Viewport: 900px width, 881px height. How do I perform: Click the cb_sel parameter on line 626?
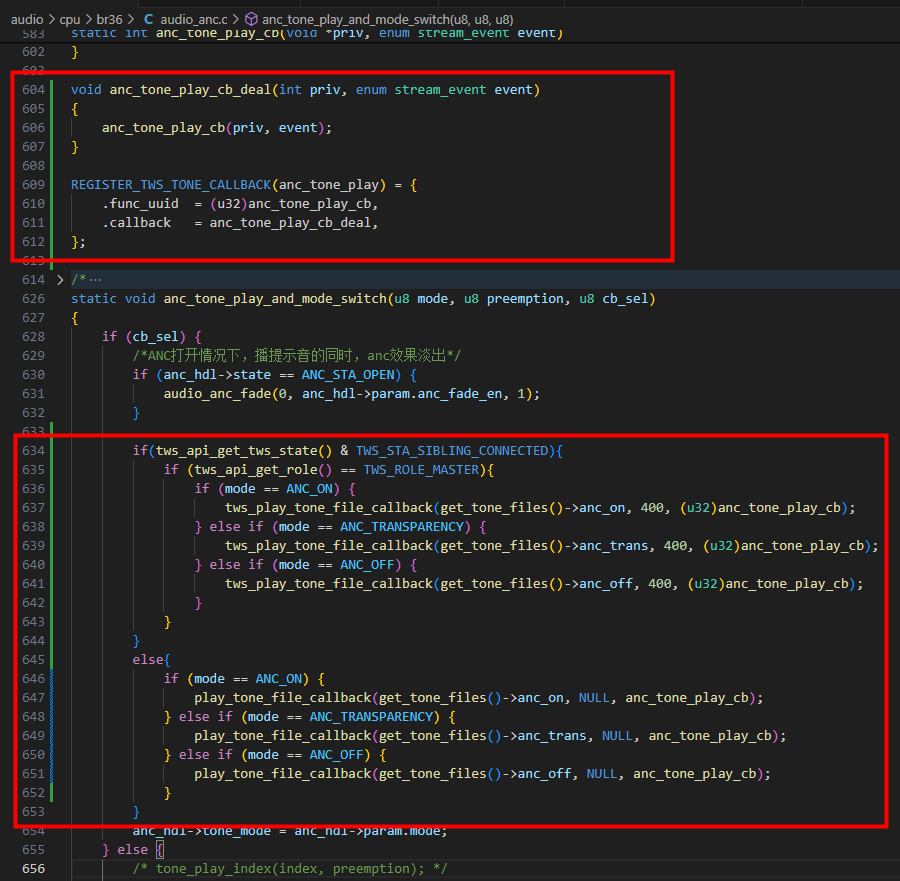[x=625, y=298]
